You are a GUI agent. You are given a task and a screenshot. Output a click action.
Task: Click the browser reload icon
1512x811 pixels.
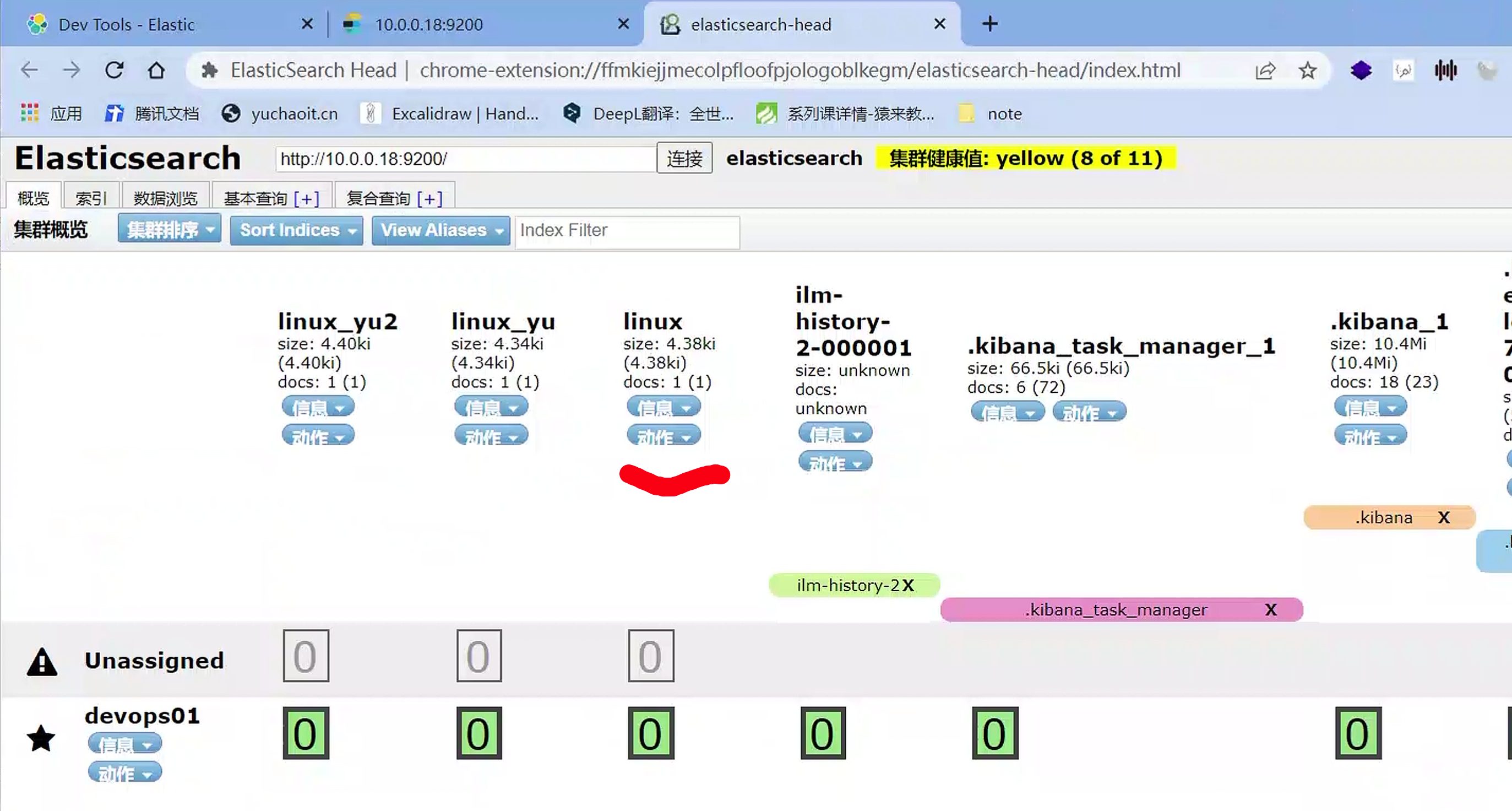(x=114, y=71)
